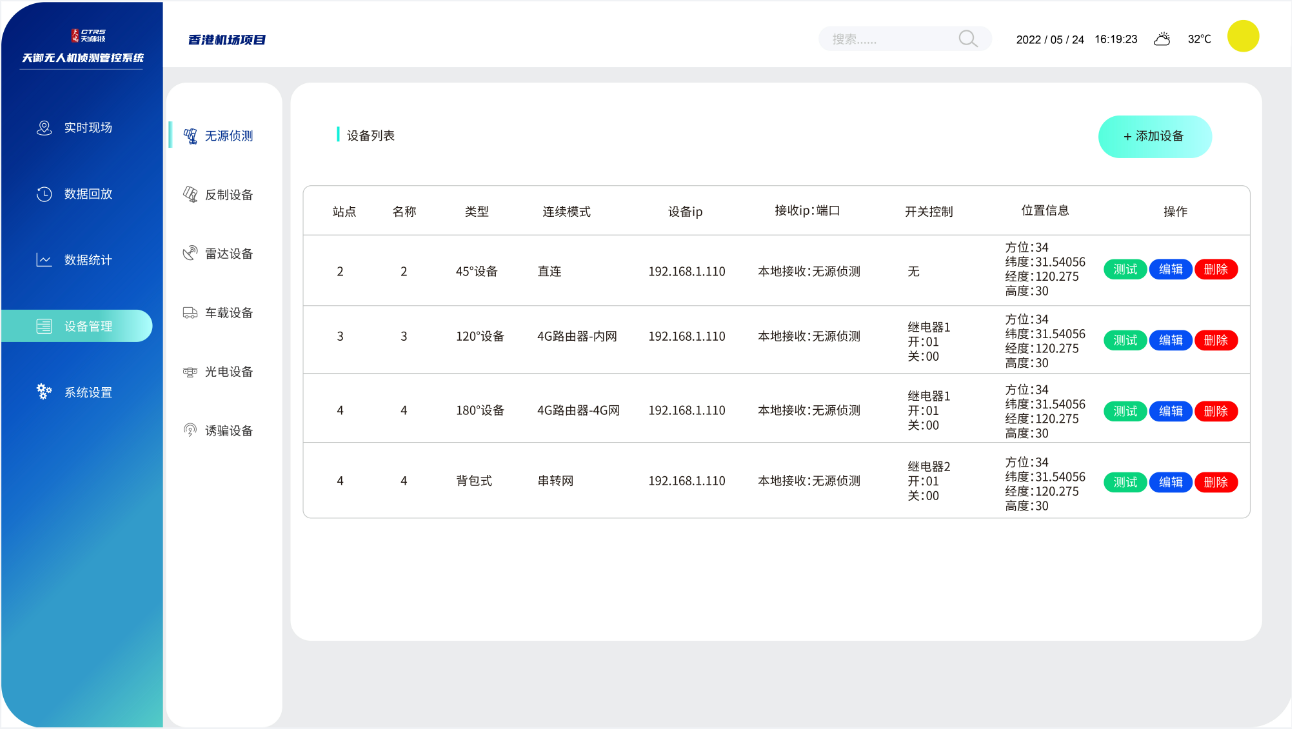Click the 添加设备 button
1292x729 pixels.
tap(1155, 137)
